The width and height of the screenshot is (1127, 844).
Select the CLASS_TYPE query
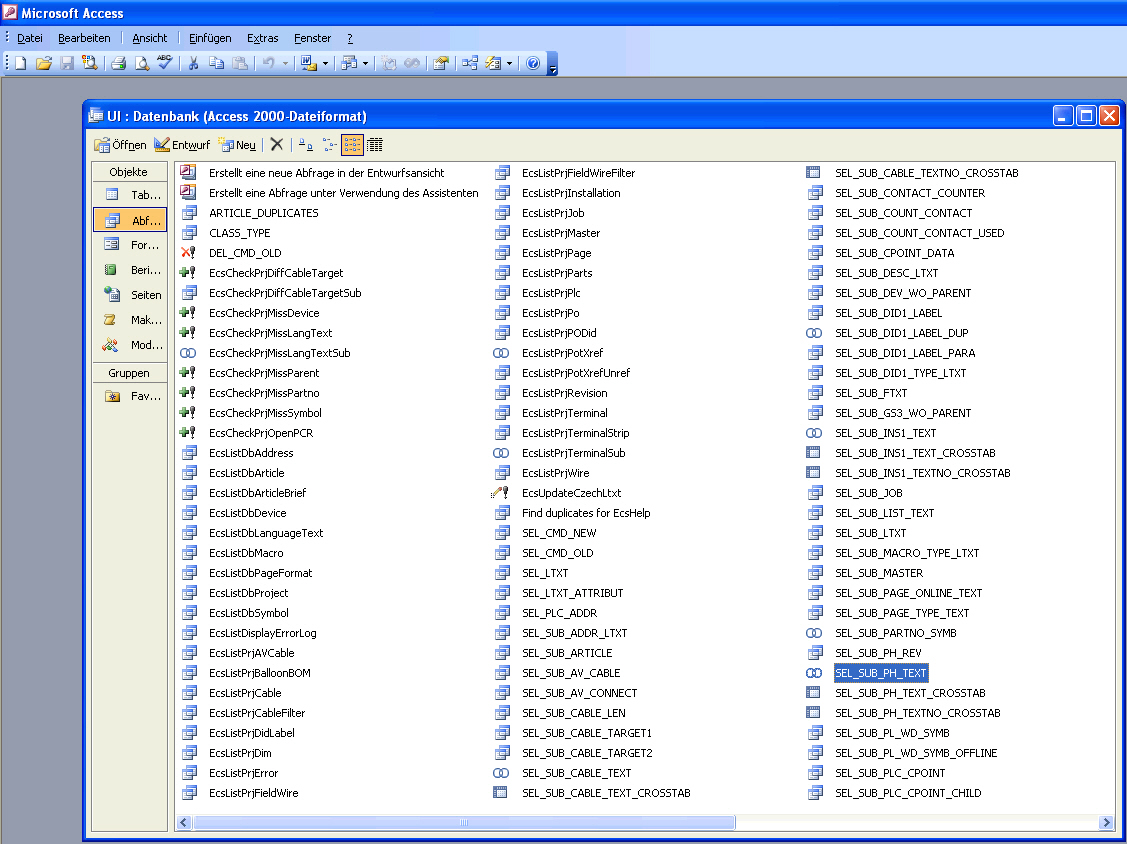239,233
